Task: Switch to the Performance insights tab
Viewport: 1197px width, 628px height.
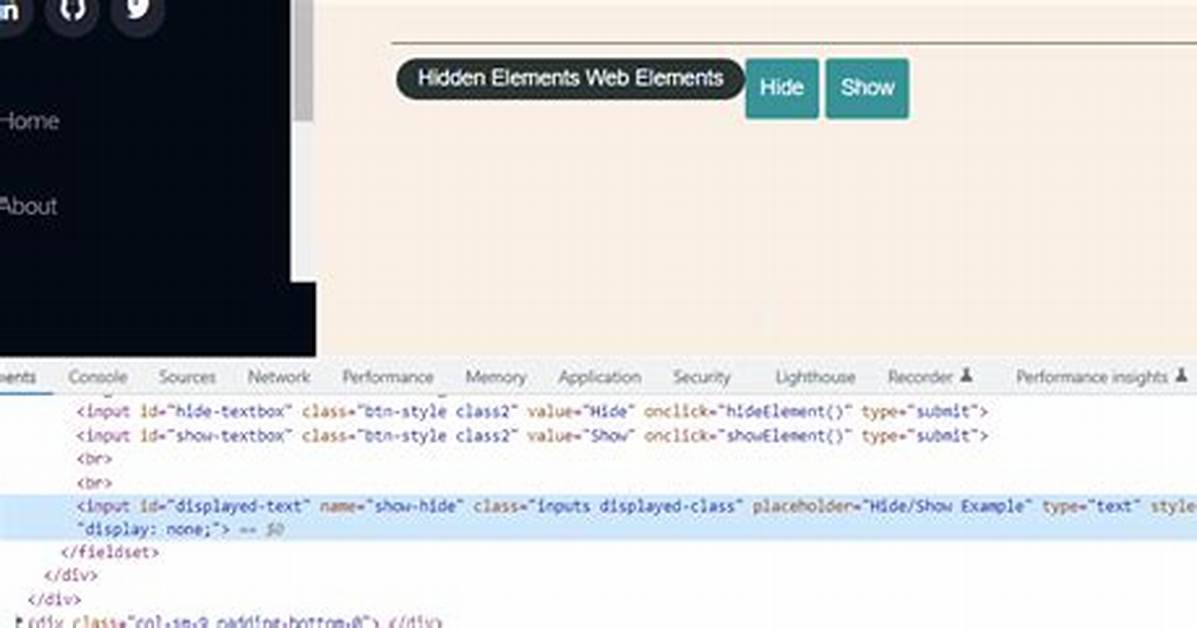Action: [1101, 377]
